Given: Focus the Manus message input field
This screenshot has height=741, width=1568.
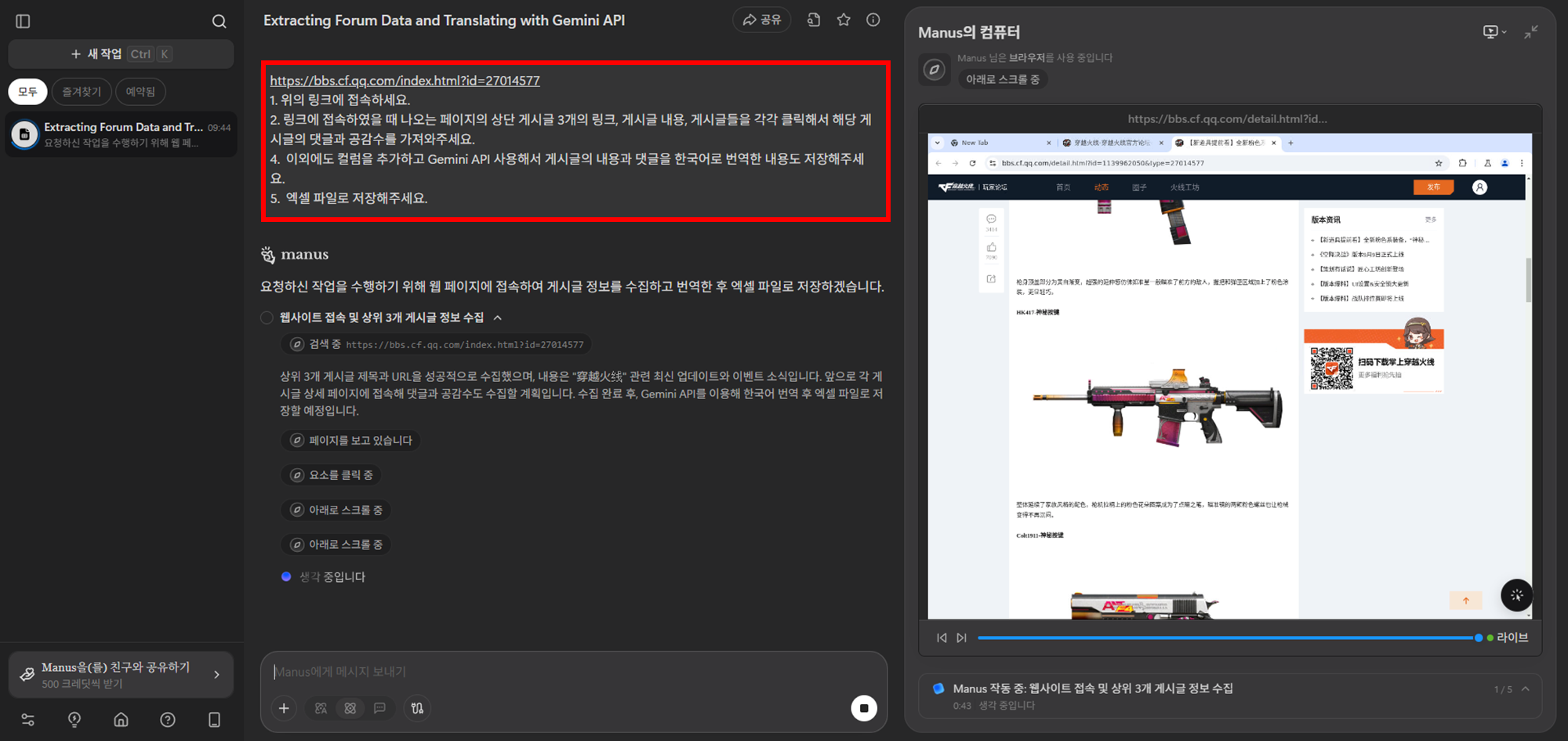Looking at the screenshot, I should [574, 672].
